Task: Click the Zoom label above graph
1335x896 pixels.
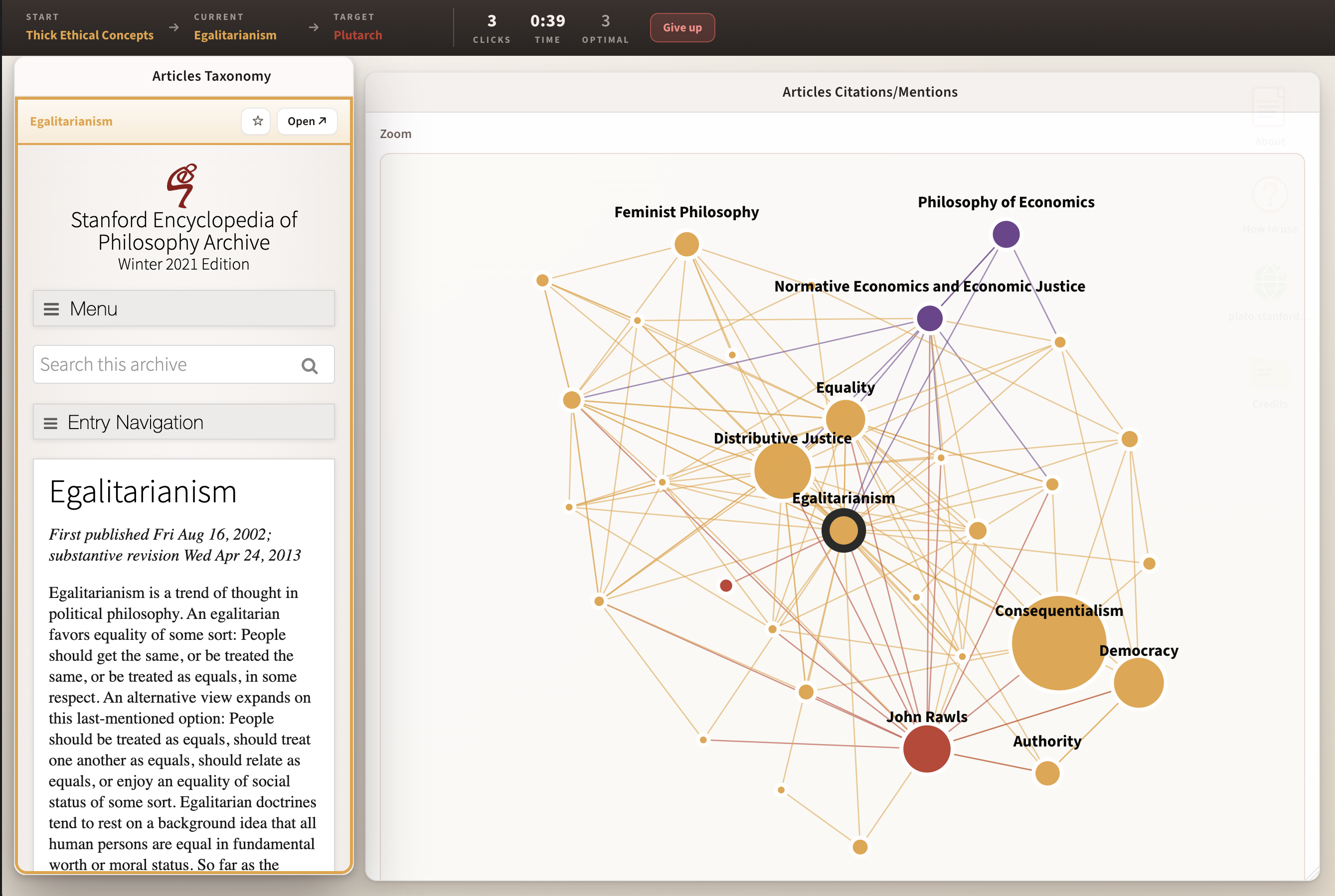Action: point(395,134)
